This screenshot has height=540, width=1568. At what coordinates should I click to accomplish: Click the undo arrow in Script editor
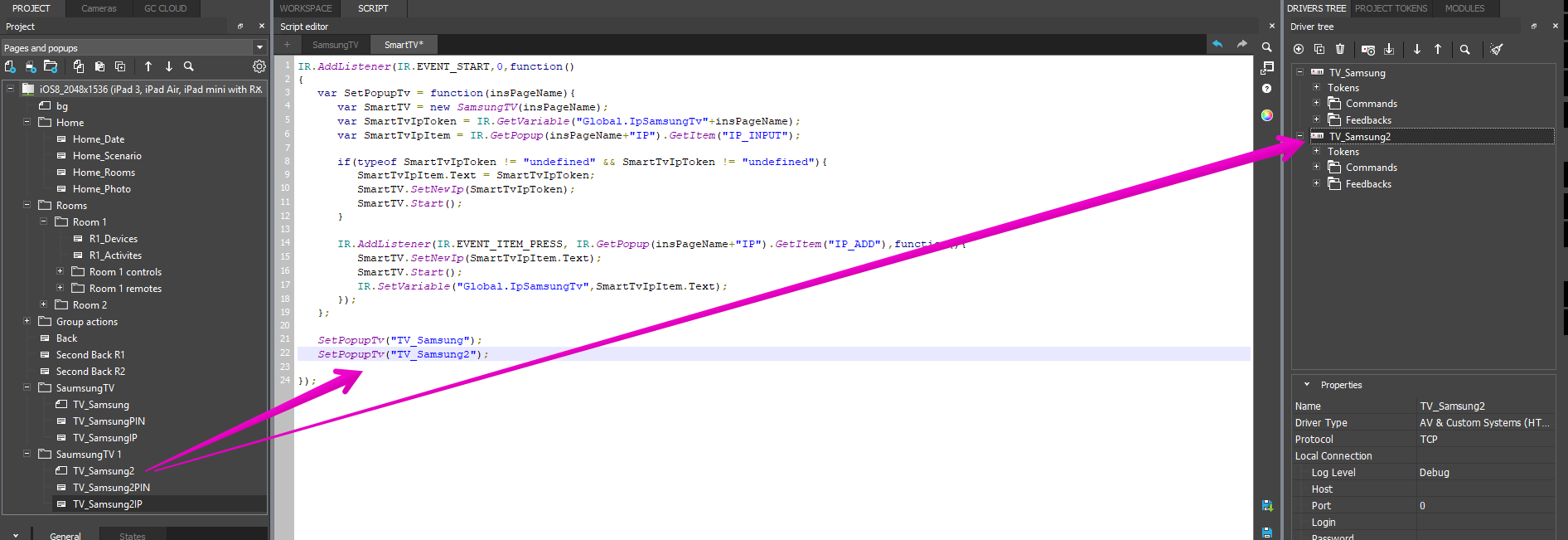tap(1217, 45)
